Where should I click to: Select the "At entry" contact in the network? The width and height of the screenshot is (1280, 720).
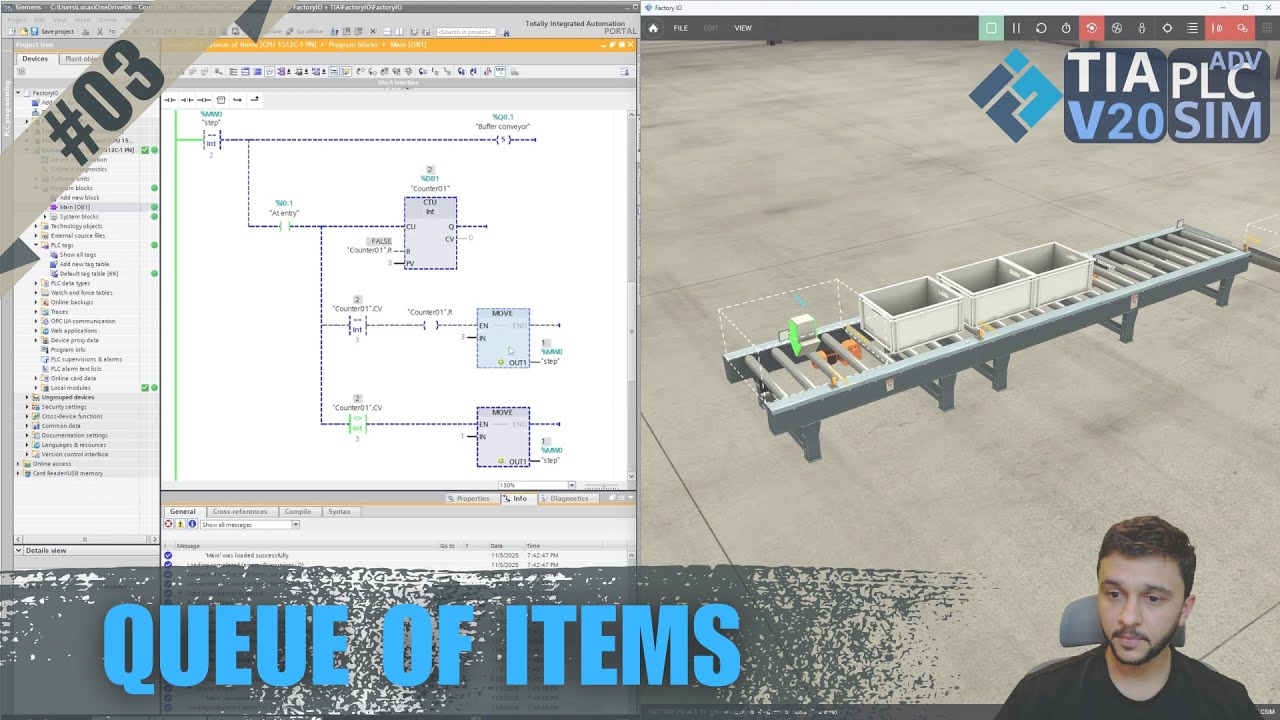(284, 226)
